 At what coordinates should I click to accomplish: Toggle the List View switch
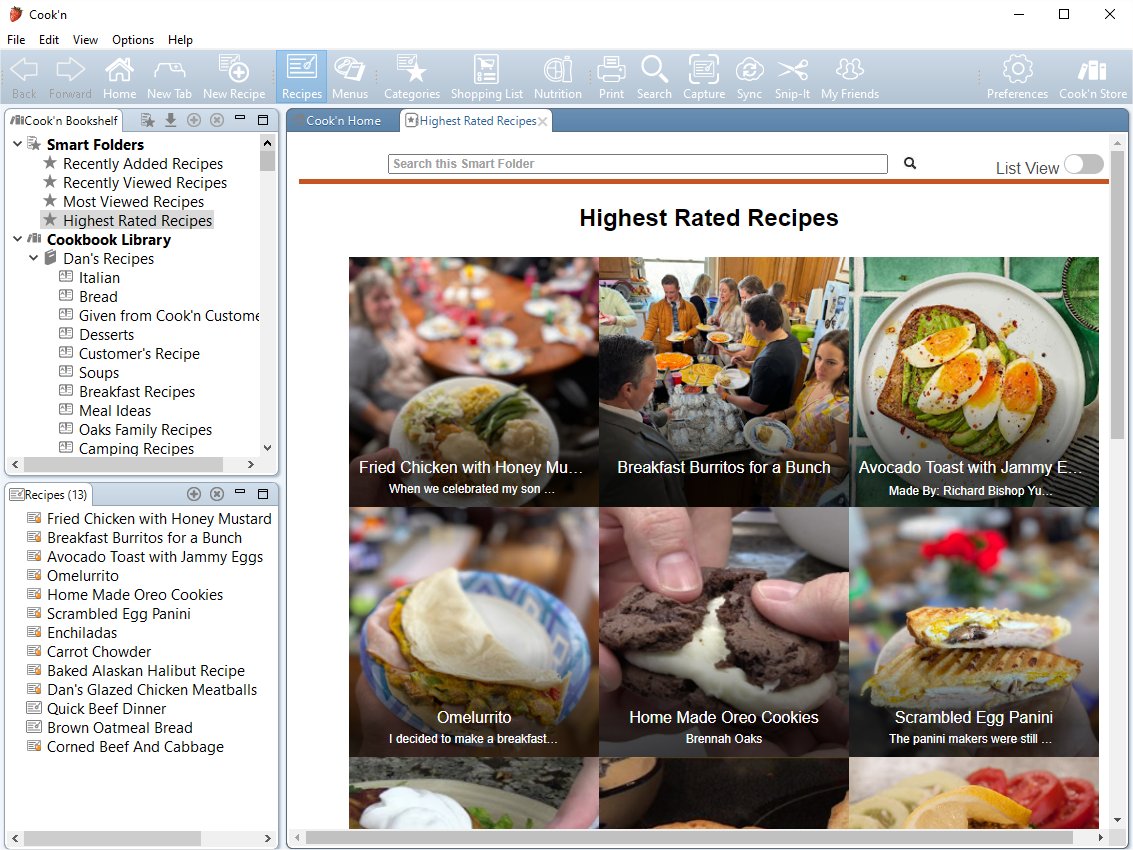pyautogui.click(x=1083, y=165)
